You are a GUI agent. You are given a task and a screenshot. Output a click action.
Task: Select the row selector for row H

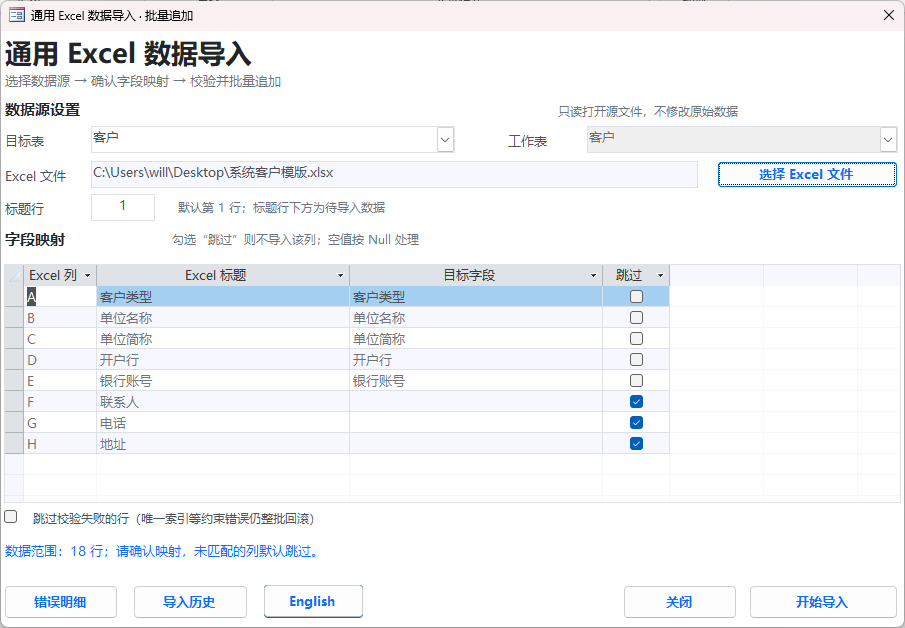coord(14,444)
